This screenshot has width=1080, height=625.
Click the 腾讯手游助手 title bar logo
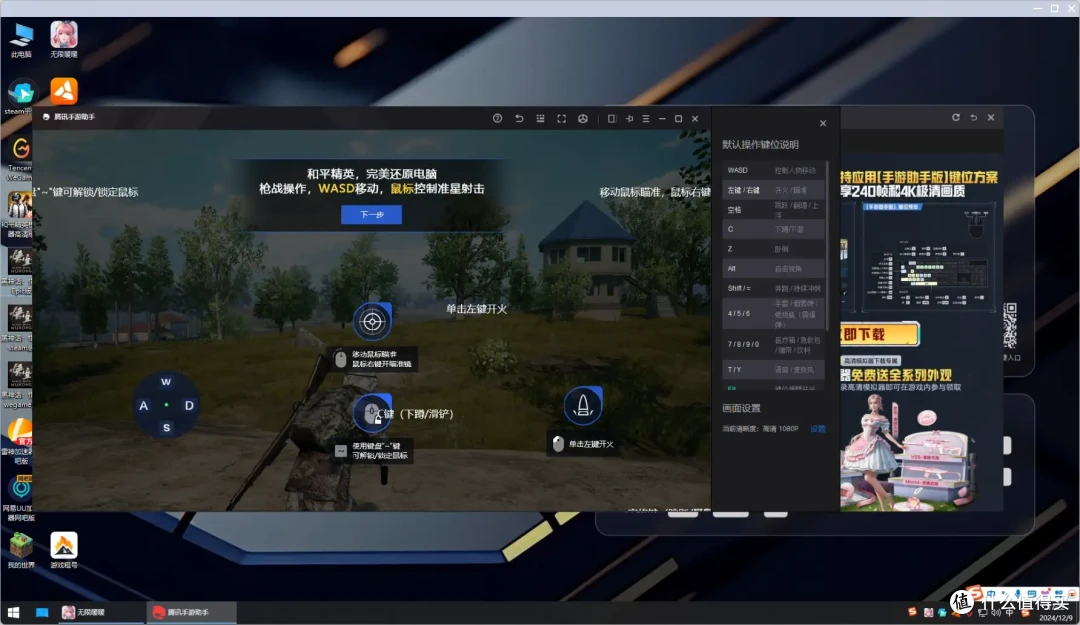click(46, 116)
